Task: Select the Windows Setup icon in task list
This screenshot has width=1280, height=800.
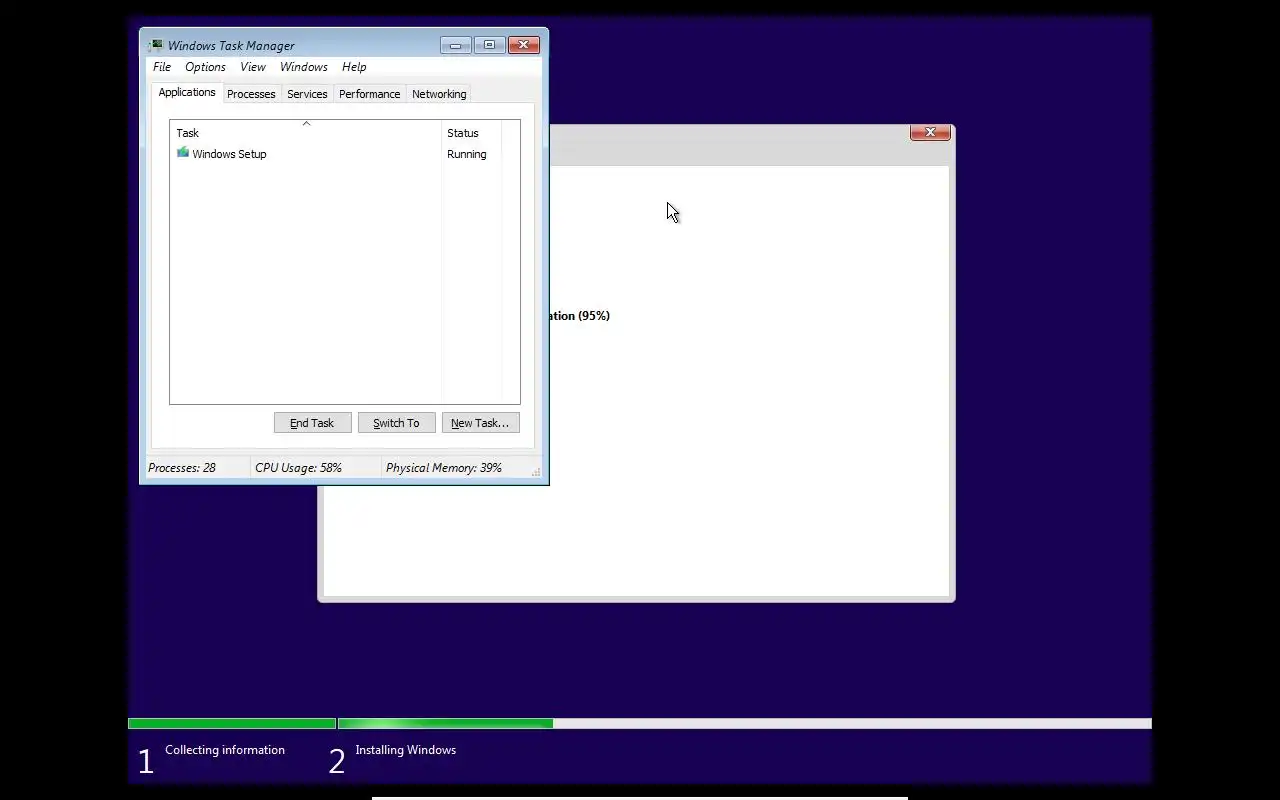Action: tap(183, 153)
